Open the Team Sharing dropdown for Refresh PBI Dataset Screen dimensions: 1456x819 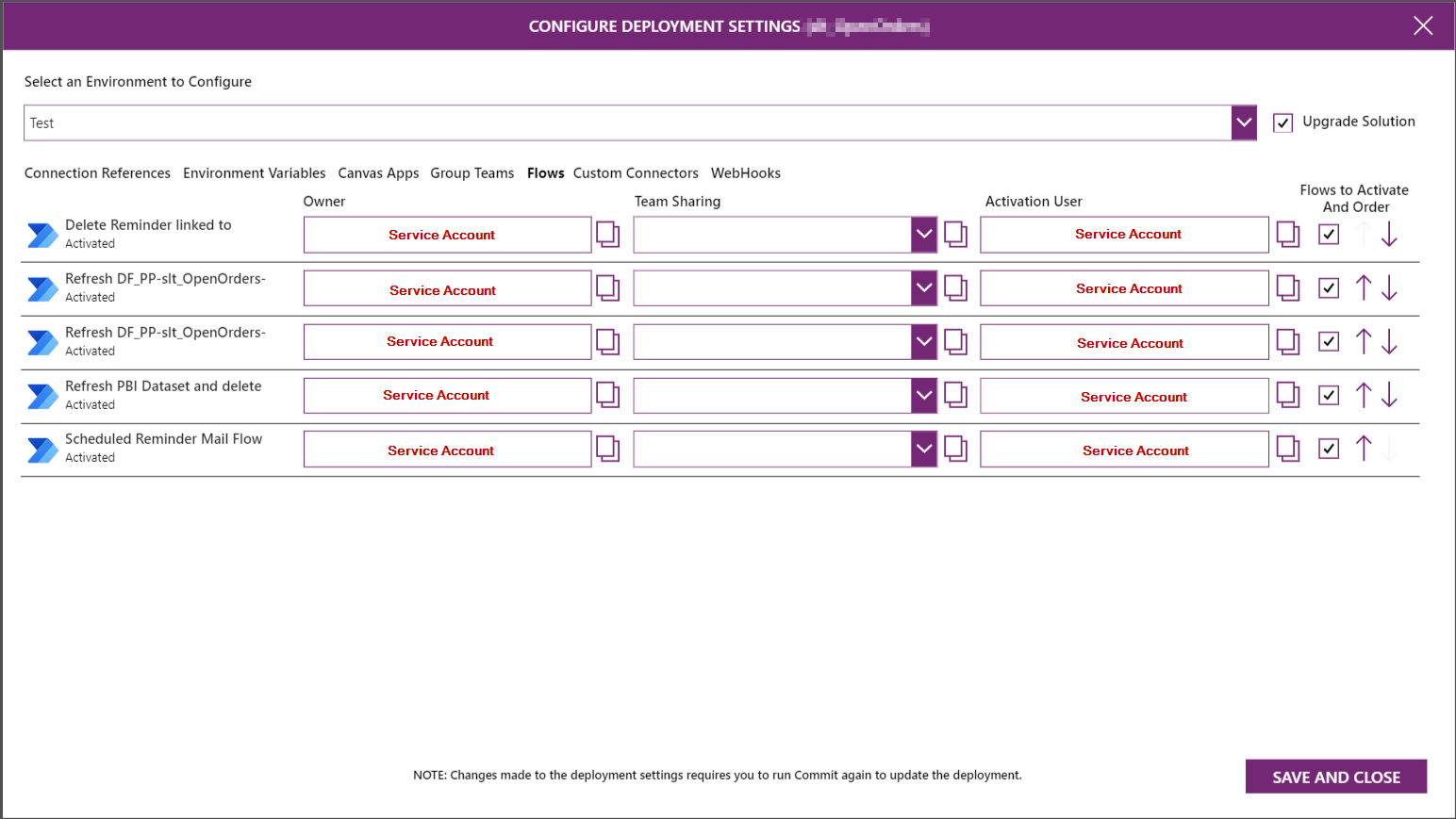tap(923, 395)
